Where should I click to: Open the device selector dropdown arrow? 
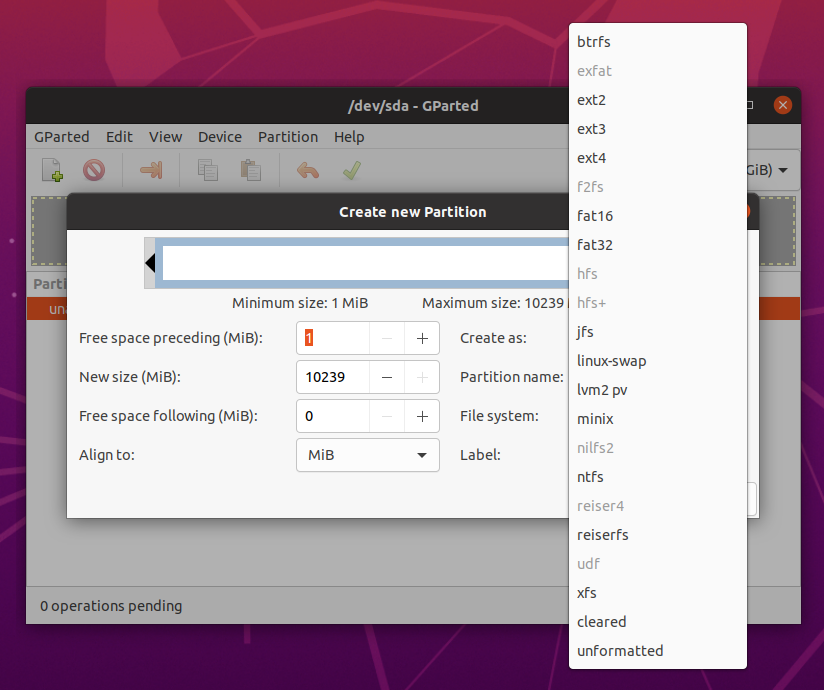click(783, 170)
